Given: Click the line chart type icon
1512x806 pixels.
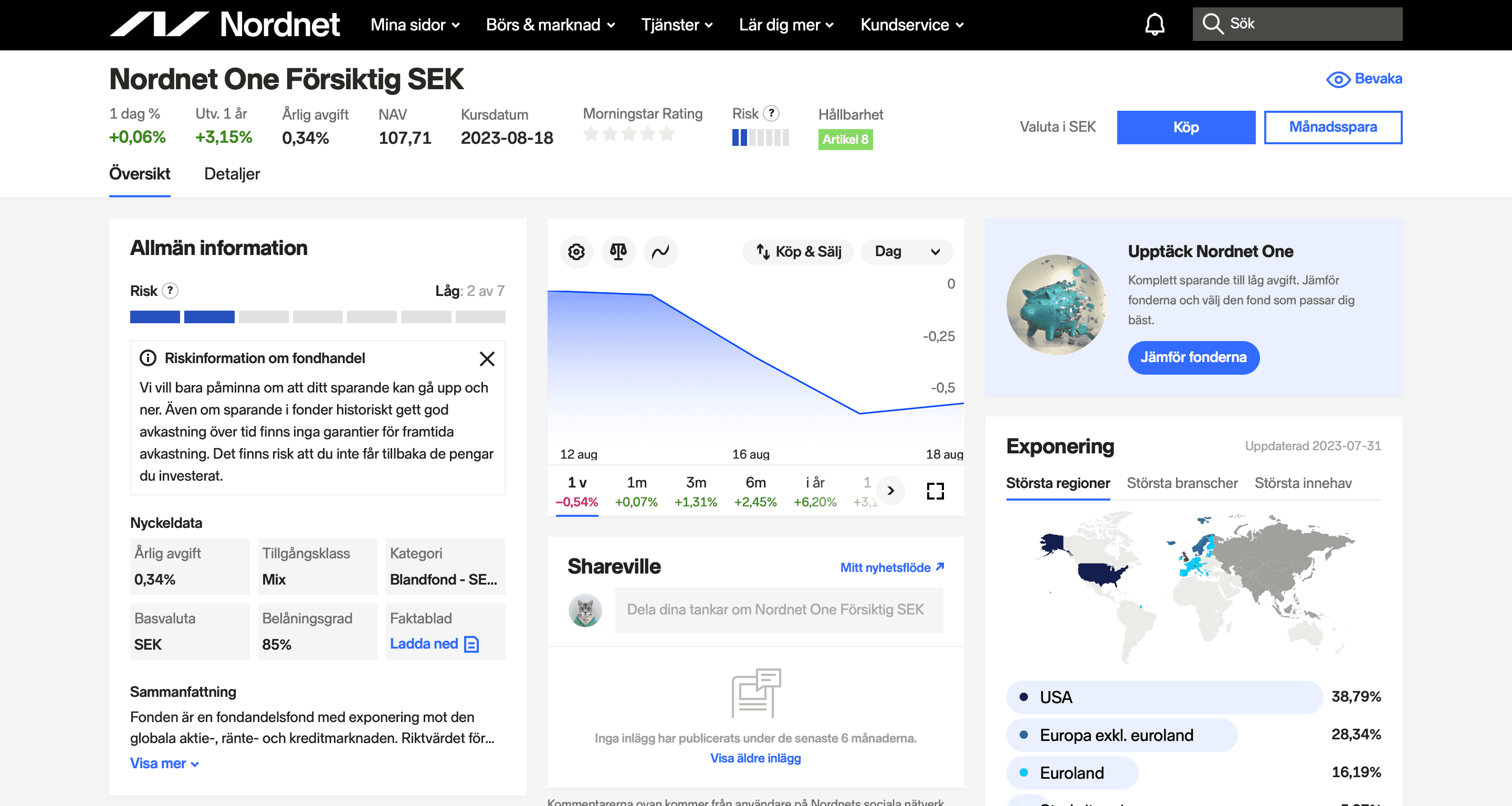Looking at the screenshot, I should pos(660,252).
